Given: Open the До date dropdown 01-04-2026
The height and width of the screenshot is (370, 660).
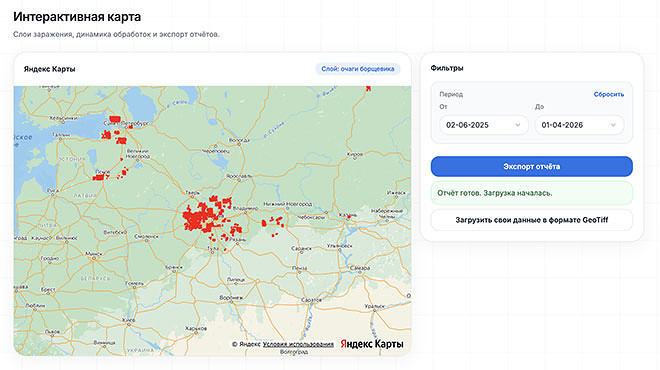Looking at the screenshot, I should [x=579, y=125].
